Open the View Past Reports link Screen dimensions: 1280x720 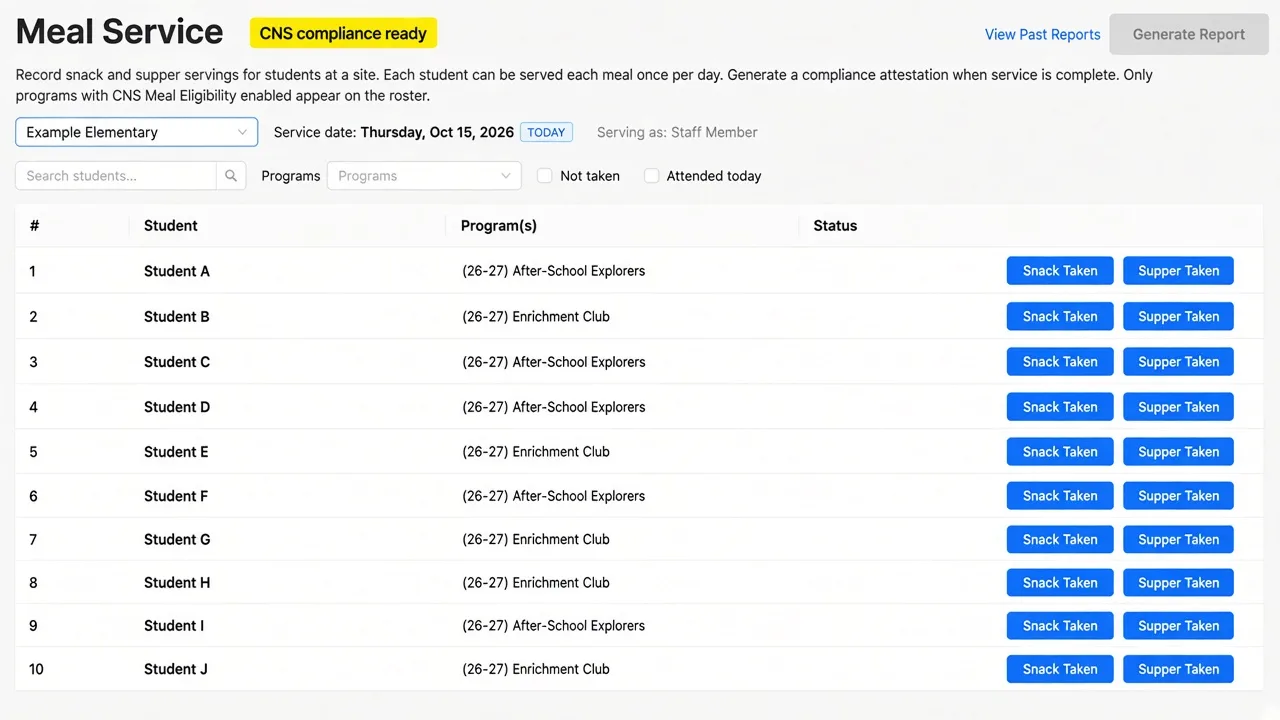tap(1042, 34)
